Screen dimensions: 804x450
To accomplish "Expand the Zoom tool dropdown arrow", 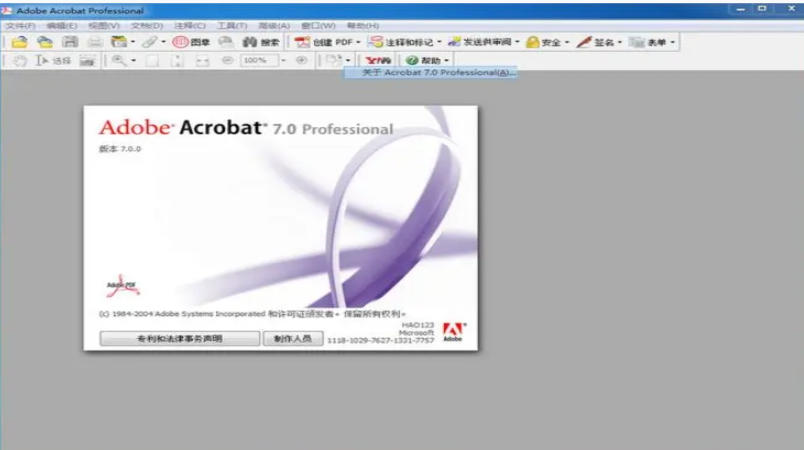I will (x=133, y=60).
